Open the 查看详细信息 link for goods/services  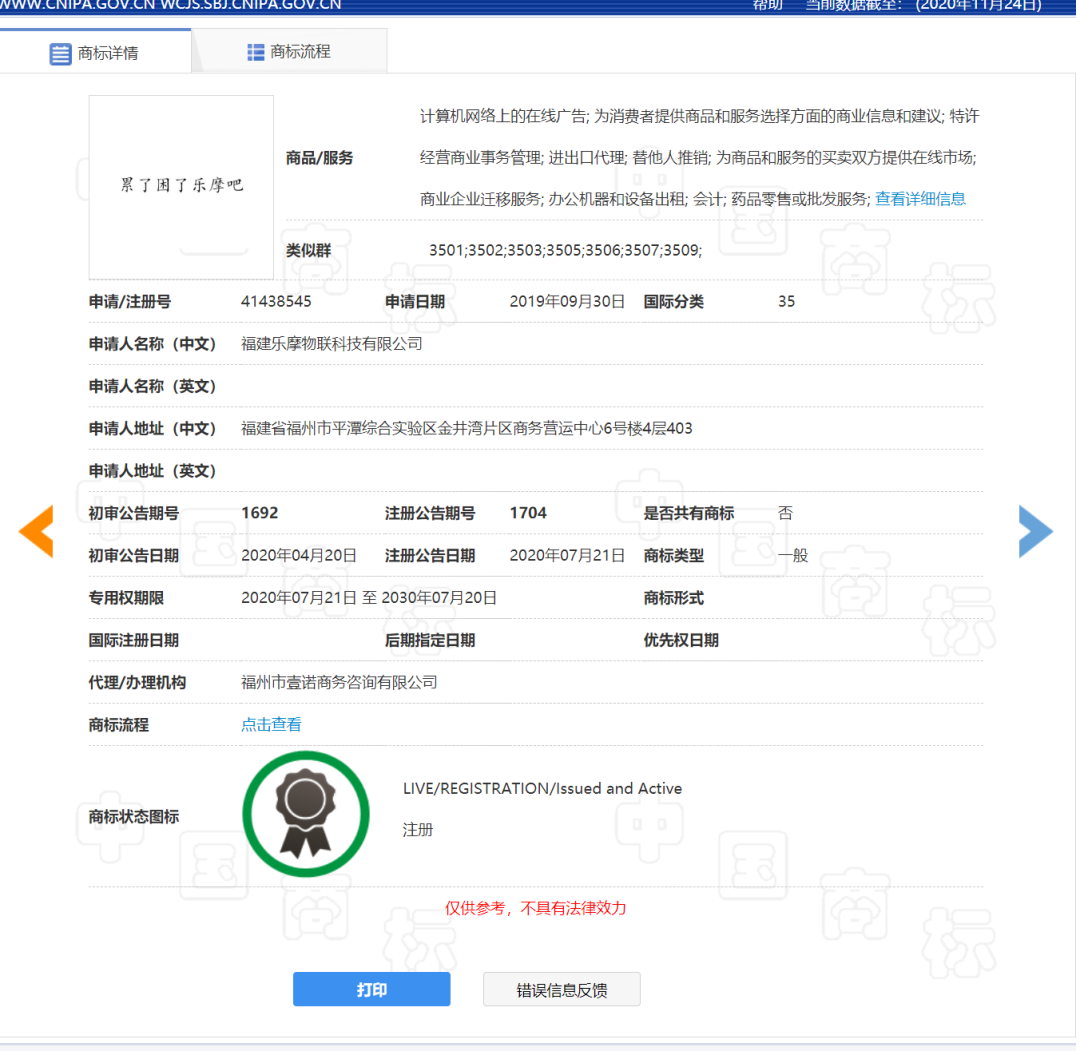(x=920, y=199)
